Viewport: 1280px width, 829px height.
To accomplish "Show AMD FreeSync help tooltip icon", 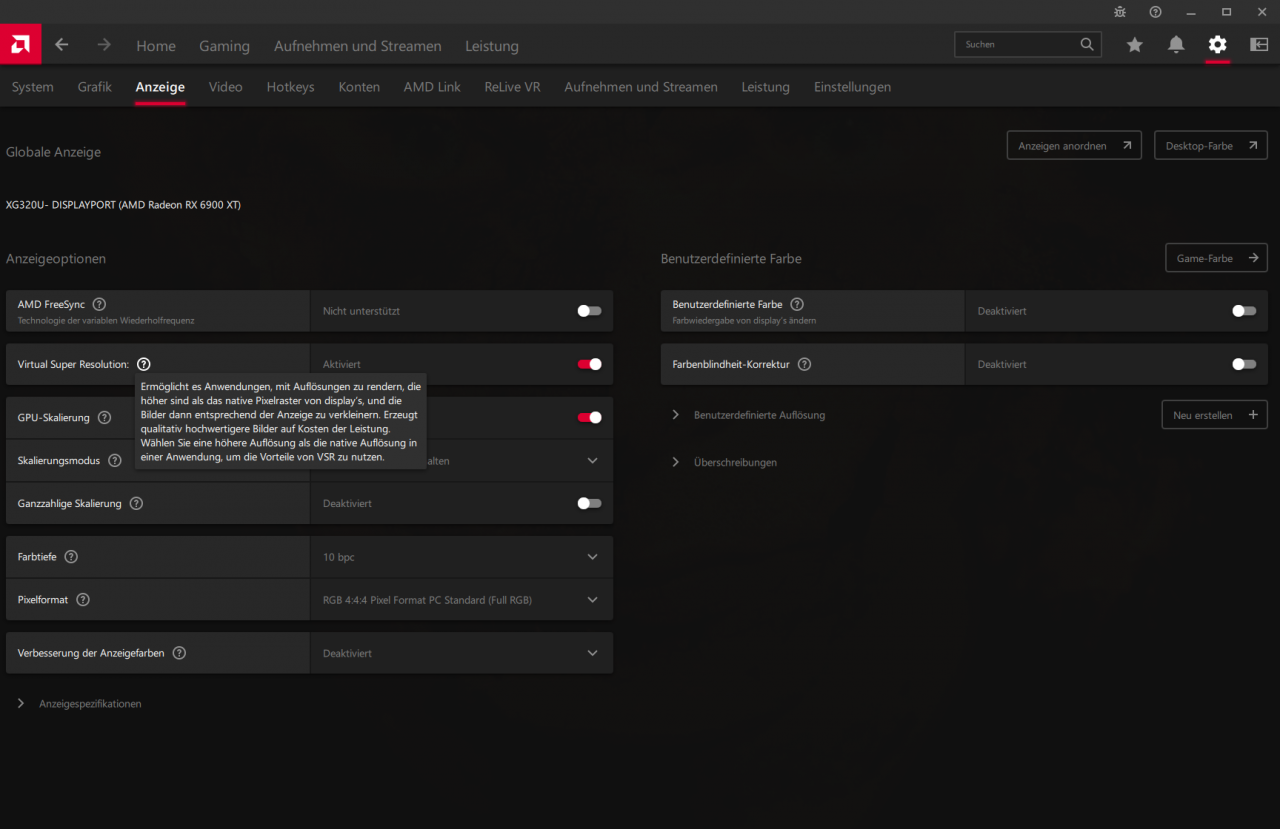I will (99, 304).
